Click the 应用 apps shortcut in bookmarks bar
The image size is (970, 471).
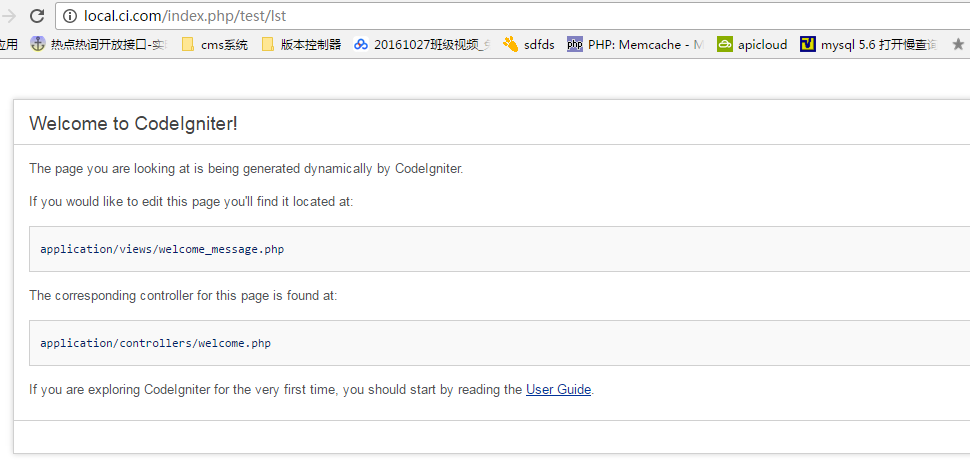coord(8,44)
